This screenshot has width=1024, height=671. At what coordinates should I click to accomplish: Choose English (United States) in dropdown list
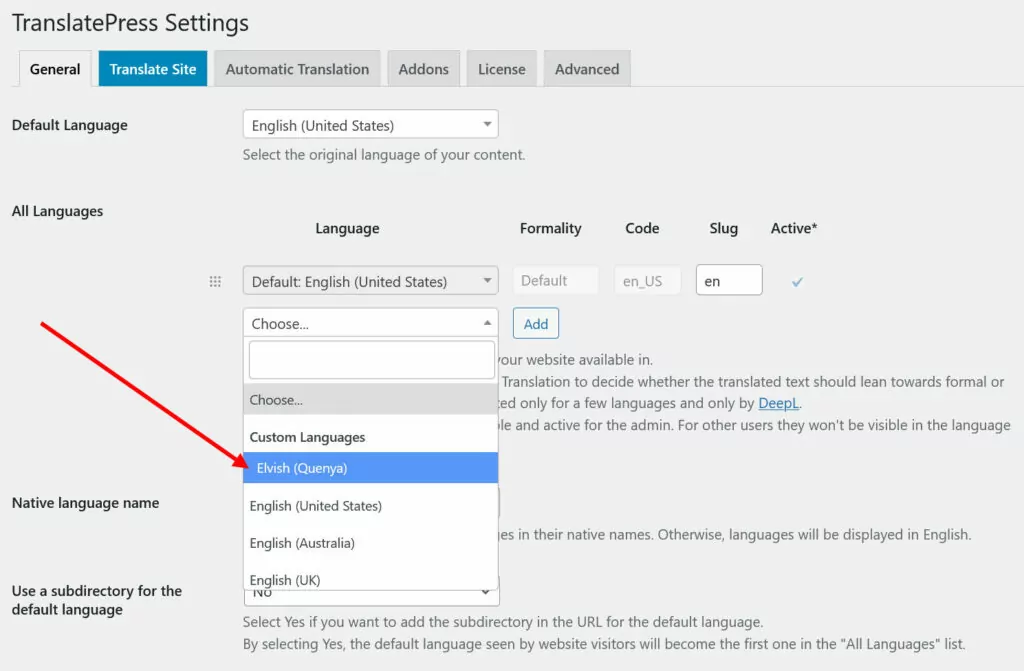pos(370,506)
